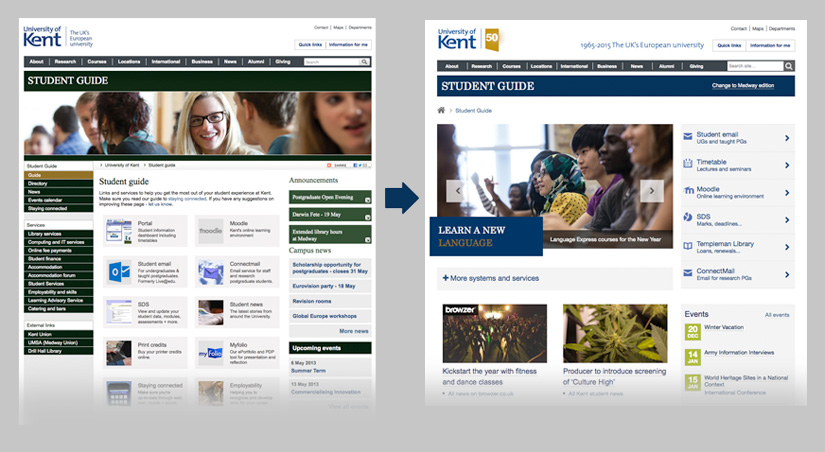Image resolution: width=825 pixels, height=452 pixels.
Task: Select Courses in the left page navigation bar
Action: click(97, 62)
